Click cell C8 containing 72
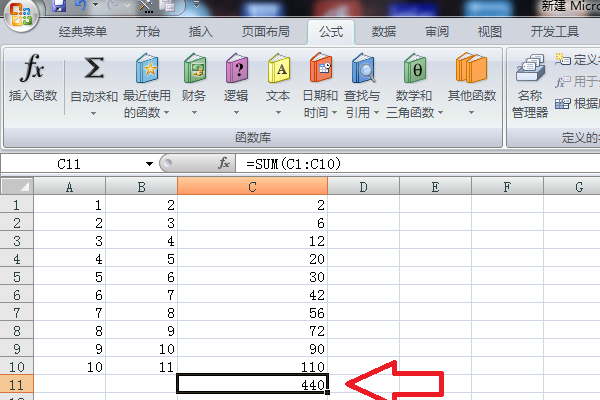600x400 pixels. 253,331
